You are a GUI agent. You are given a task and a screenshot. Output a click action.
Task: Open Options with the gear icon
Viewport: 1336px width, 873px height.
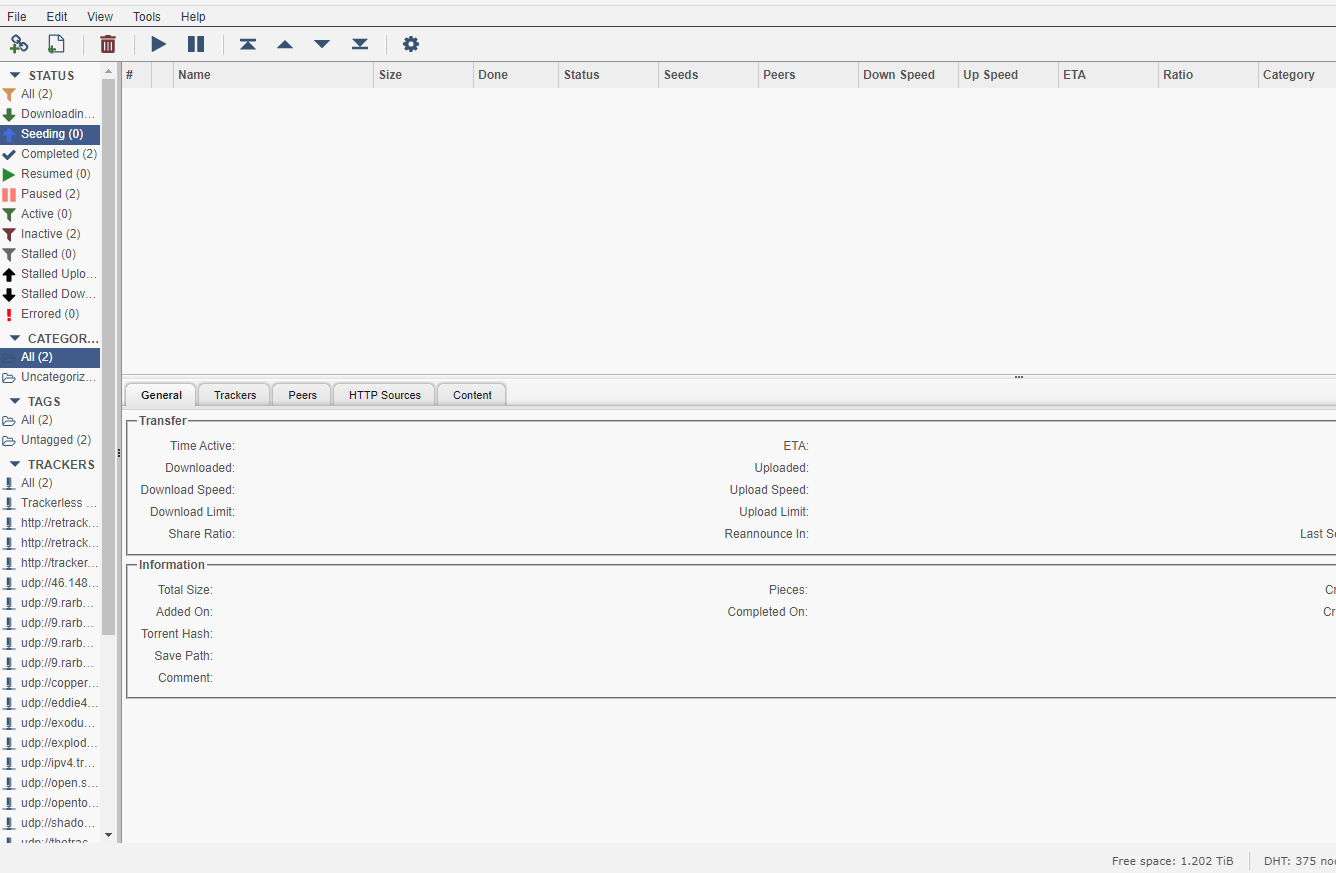coord(411,44)
